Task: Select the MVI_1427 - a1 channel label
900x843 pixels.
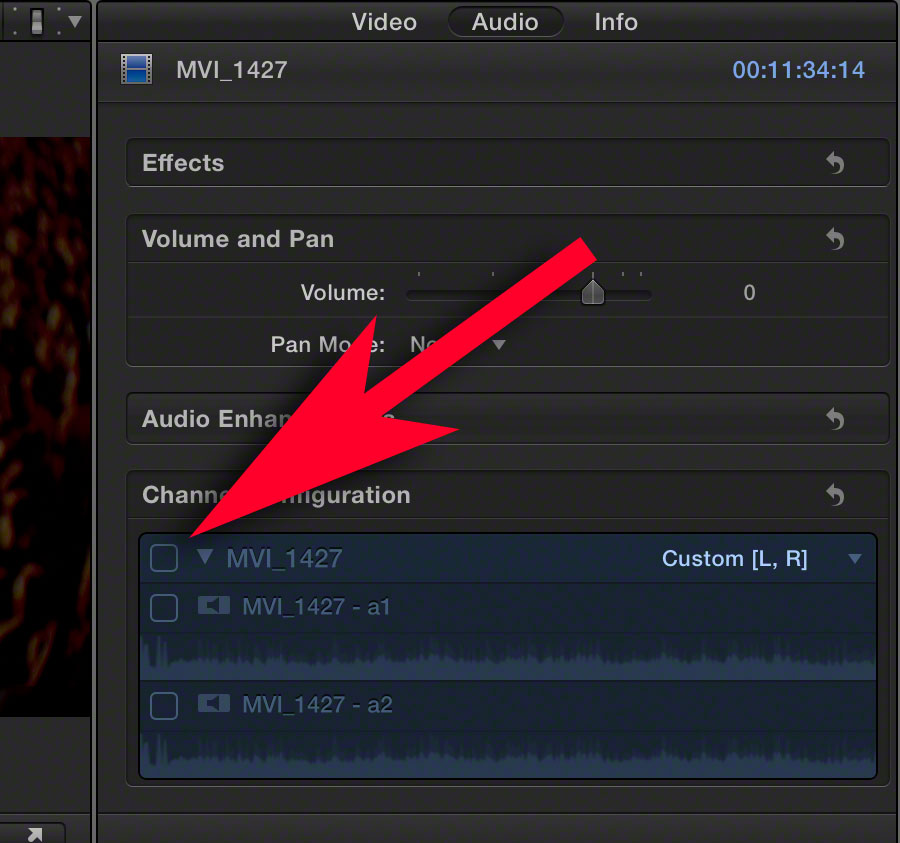Action: (316, 607)
